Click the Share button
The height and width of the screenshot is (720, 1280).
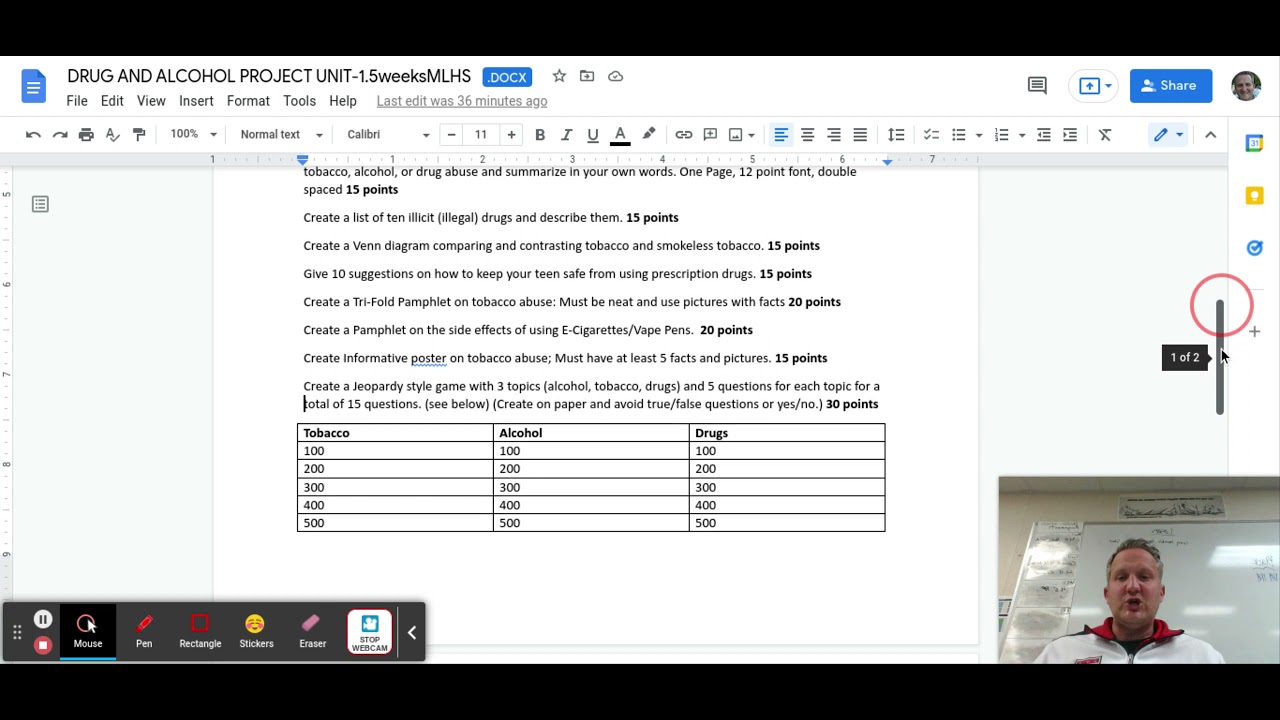(1171, 86)
